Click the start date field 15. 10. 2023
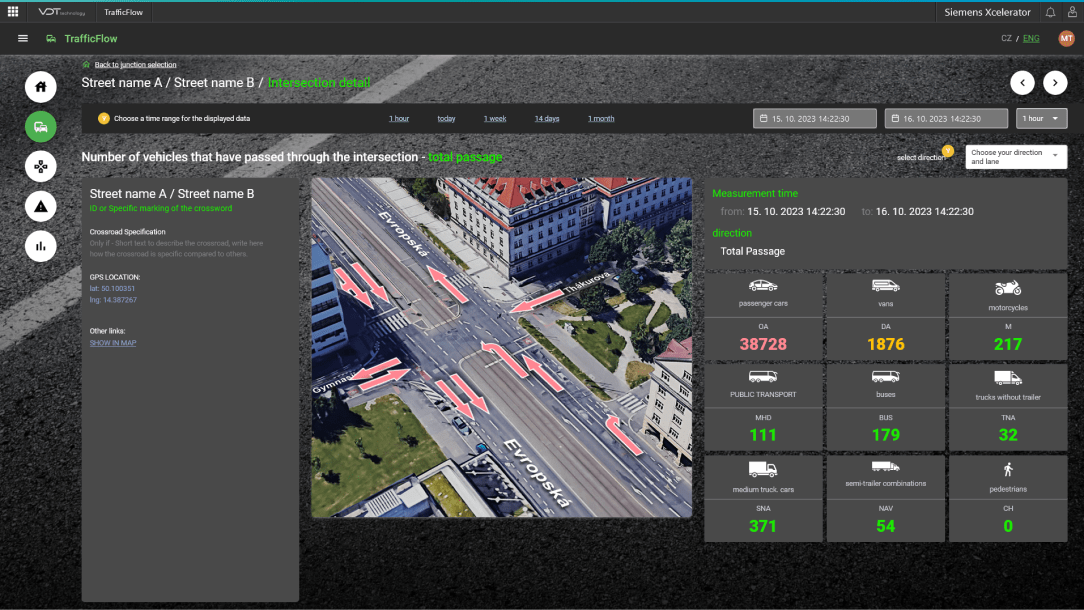Screen dimensions: 1084x610 pyautogui.click(x=814, y=118)
